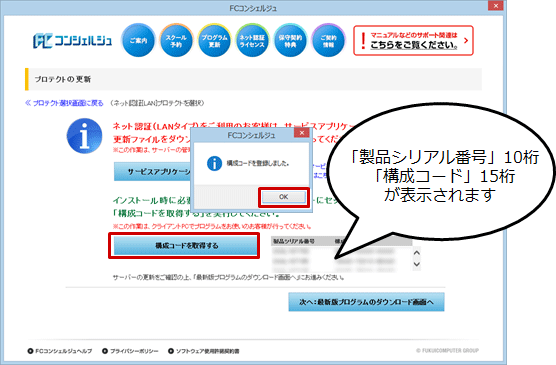Close the small FCコンシェルジュ dialog
Image resolution: width=556 pixels, height=365 pixels.
point(302,133)
